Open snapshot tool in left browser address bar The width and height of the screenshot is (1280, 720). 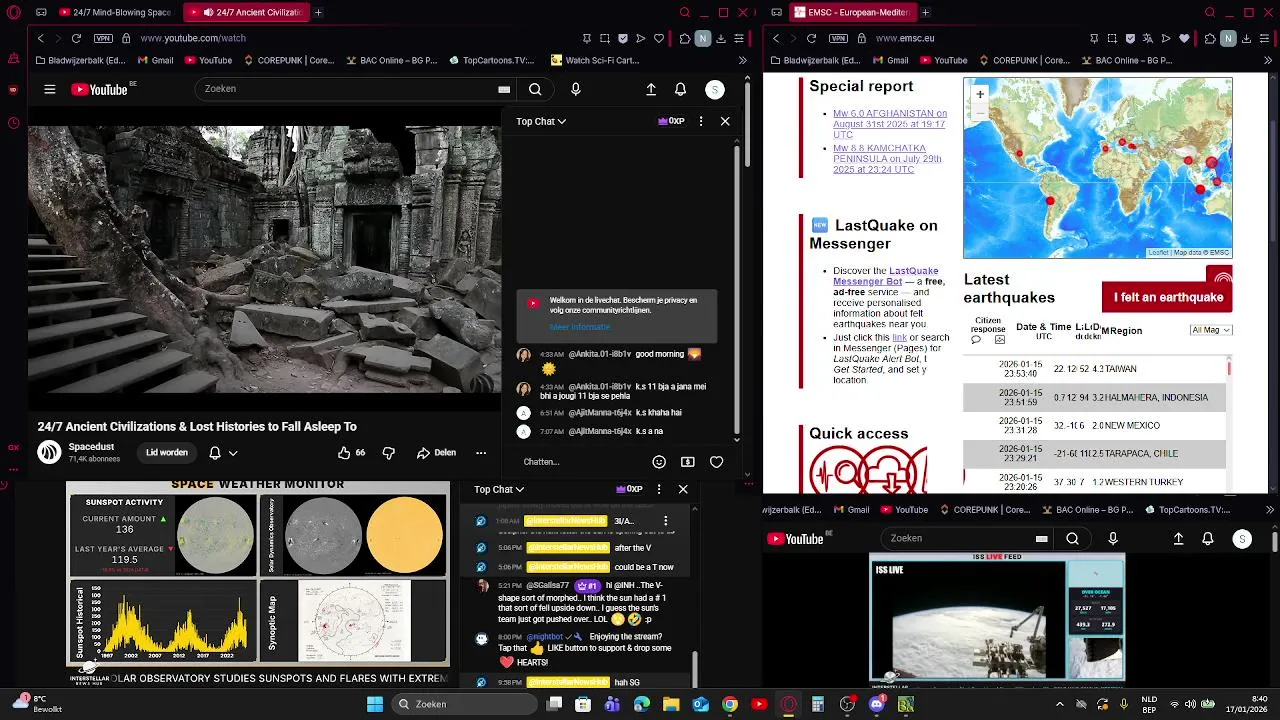coord(605,38)
